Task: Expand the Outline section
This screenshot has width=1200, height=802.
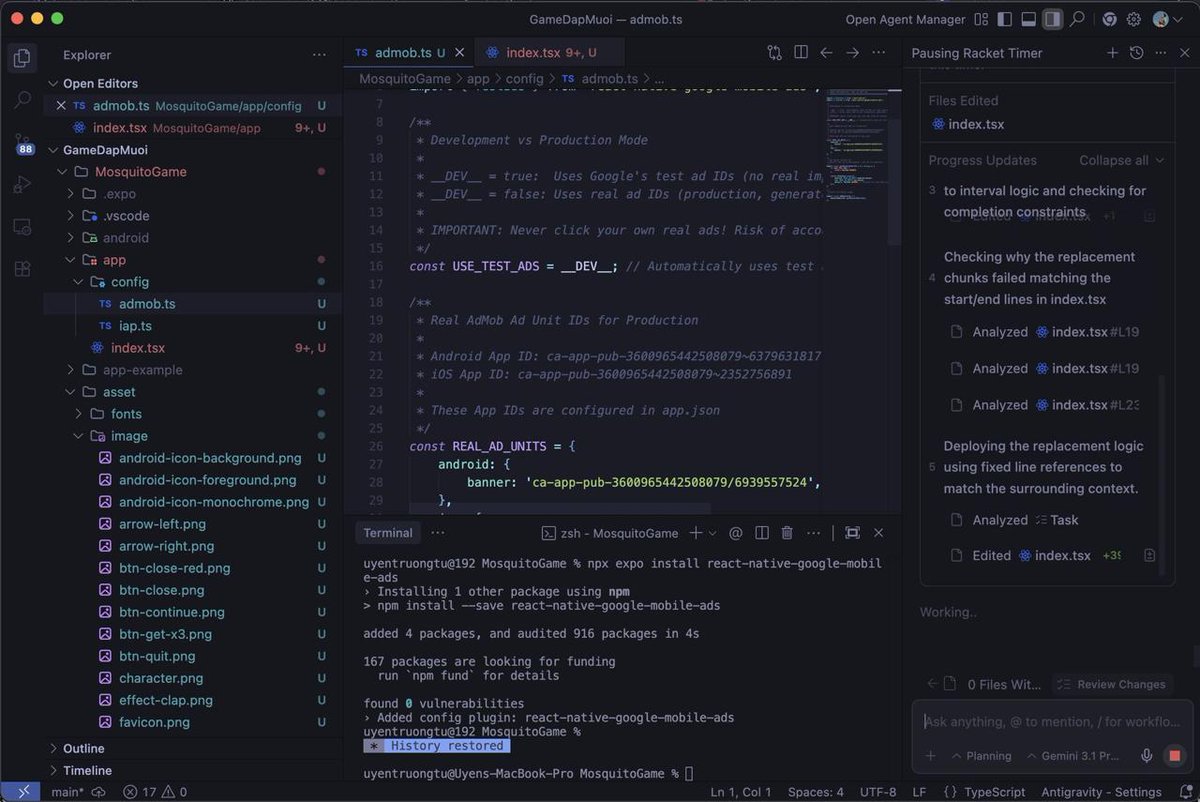Action: [x=83, y=748]
